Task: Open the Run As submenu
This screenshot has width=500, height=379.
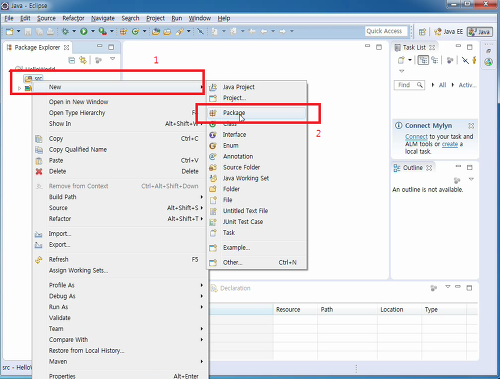Action: click(120, 307)
